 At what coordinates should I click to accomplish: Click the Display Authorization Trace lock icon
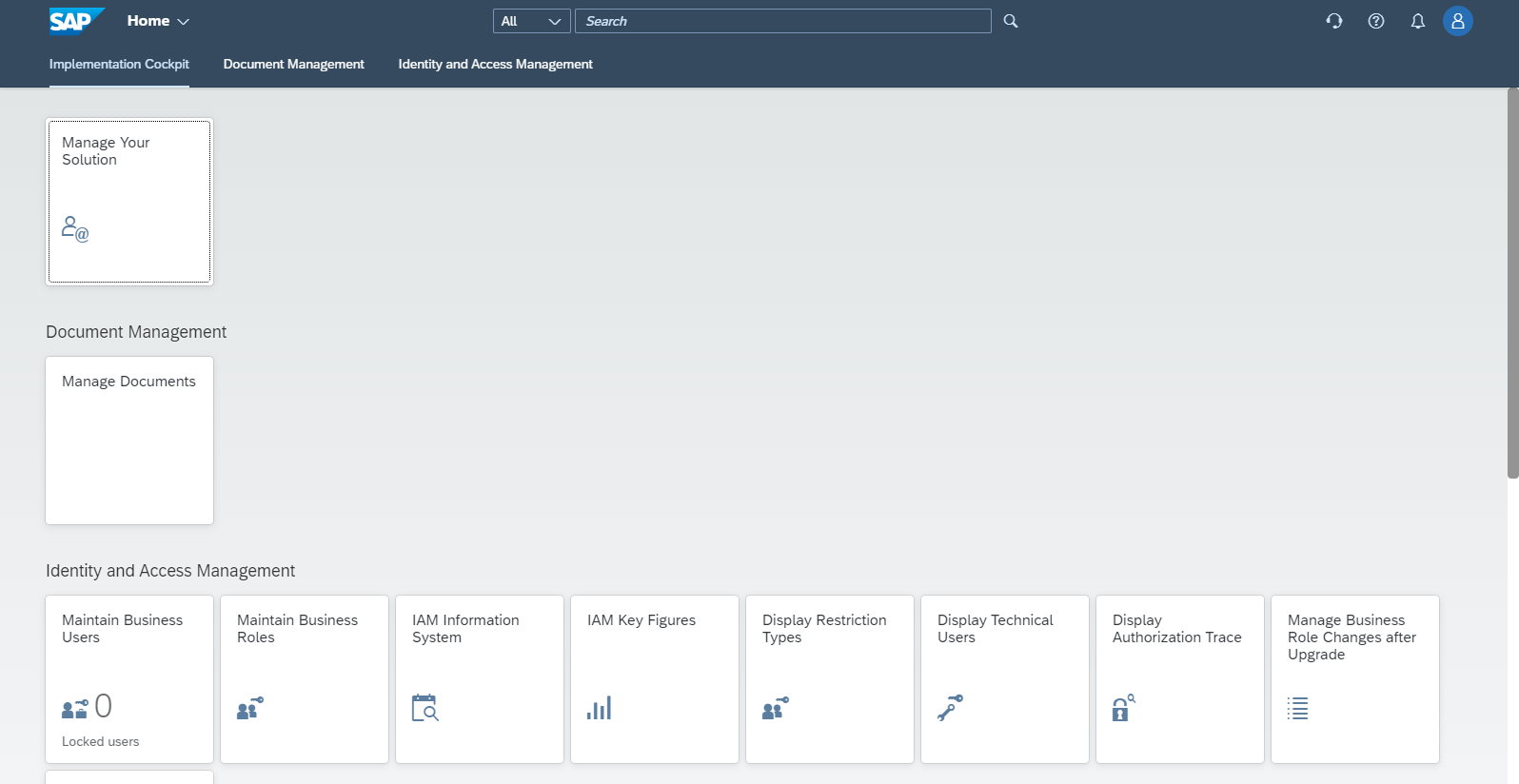coord(1123,708)
